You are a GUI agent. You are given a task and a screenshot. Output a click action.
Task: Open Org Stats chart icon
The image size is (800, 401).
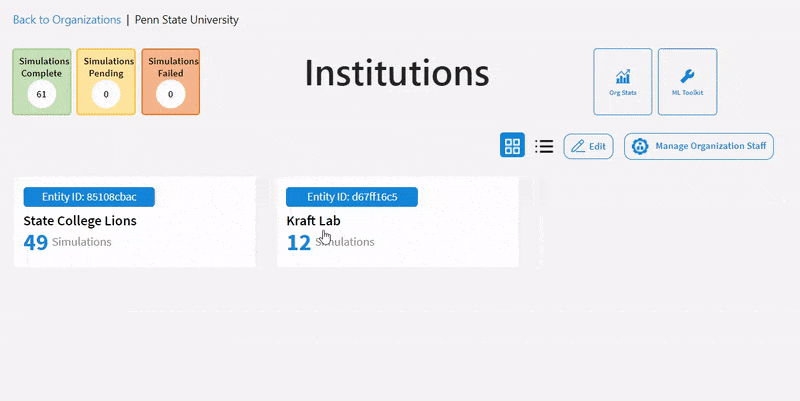coord(622,77)
